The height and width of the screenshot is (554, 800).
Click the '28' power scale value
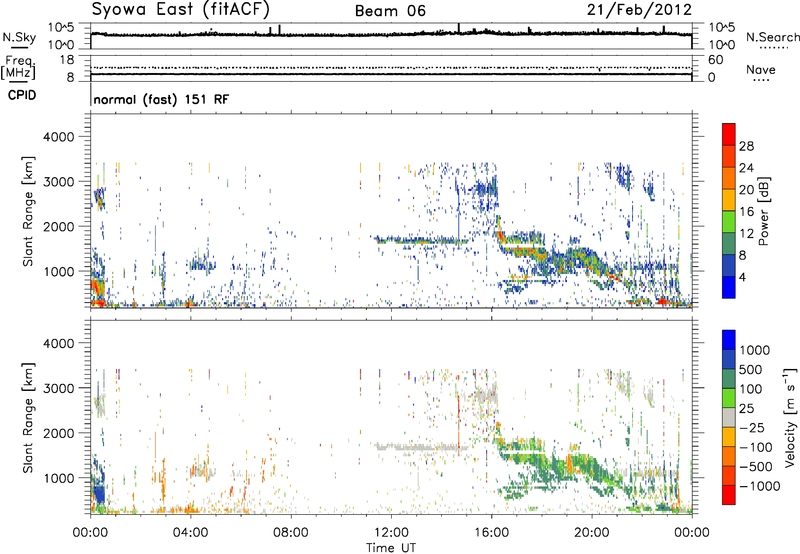tap(746, 146)
